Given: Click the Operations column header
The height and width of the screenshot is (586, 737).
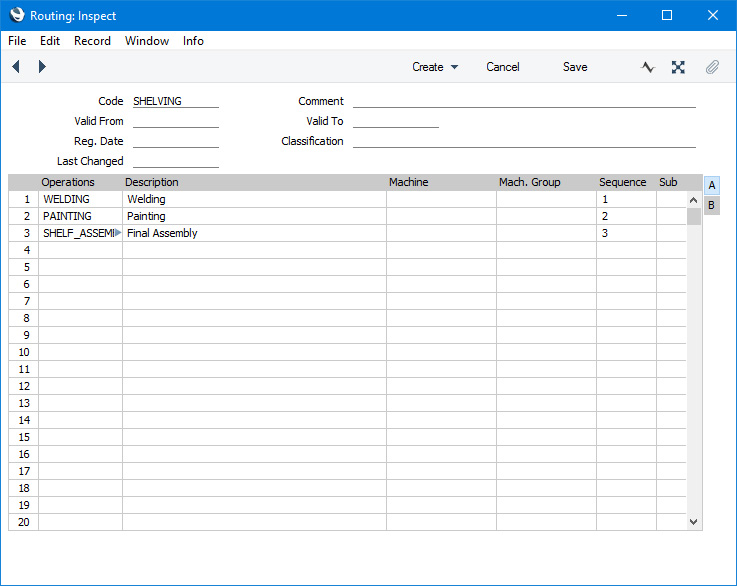Looking at the screenshot, I should point(68,182).
